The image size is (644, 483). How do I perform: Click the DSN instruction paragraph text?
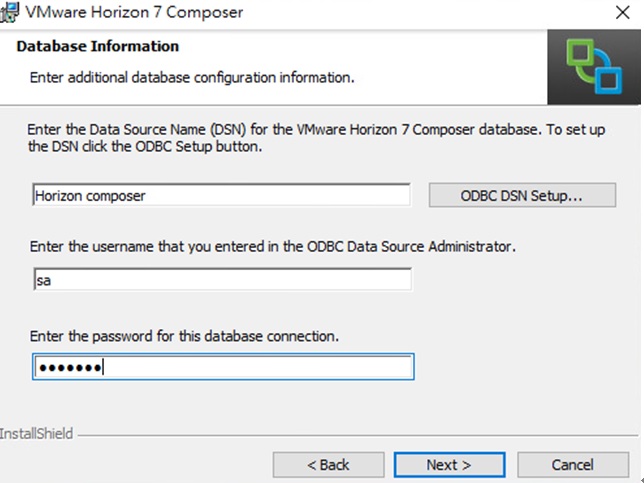click(300, 138)
